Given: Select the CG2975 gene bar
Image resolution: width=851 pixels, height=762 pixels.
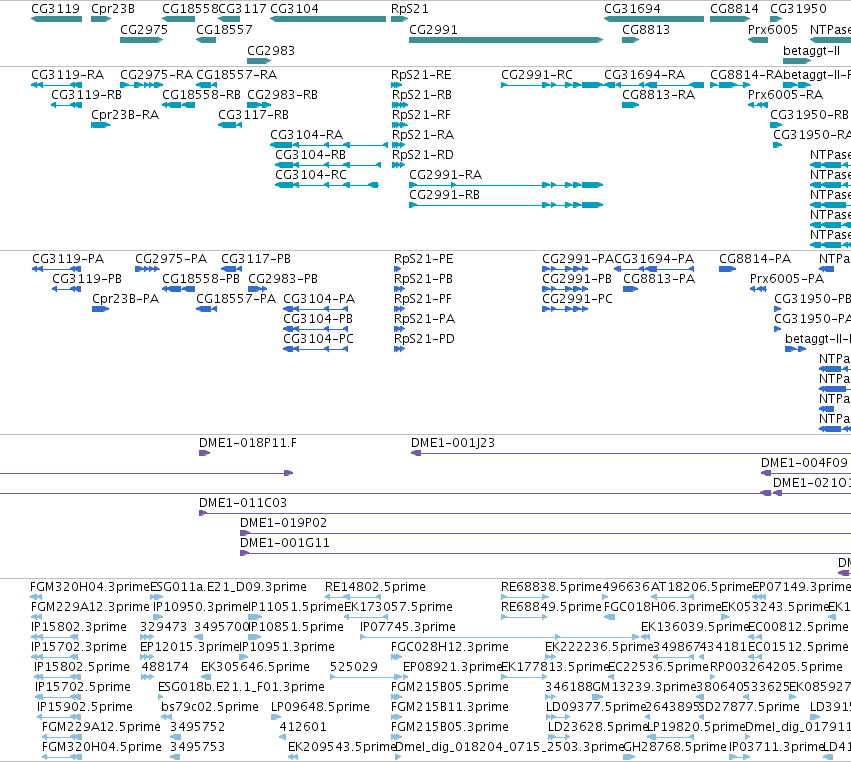Looking at the screenshot, I should tap(142, 40).
